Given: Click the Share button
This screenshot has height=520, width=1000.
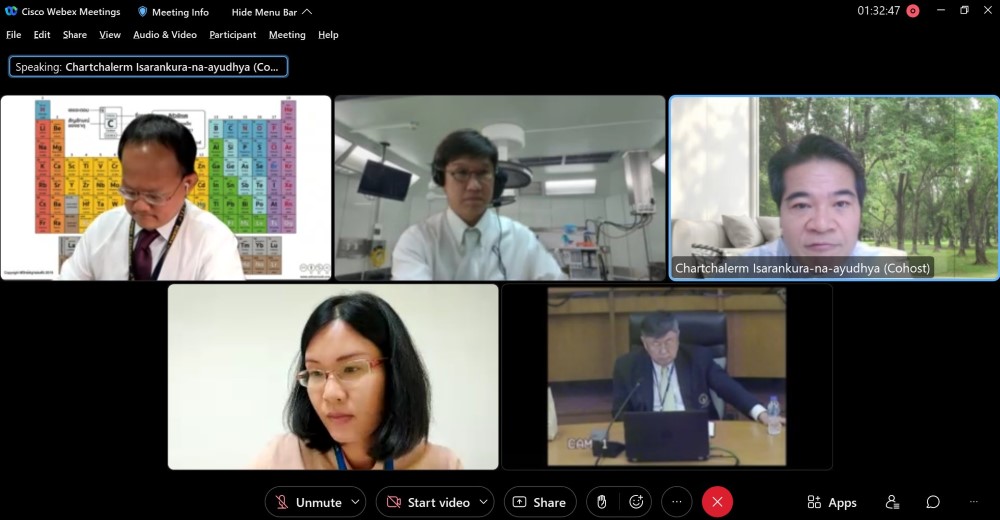Looking at the screenshot, I should coord(540,502).
